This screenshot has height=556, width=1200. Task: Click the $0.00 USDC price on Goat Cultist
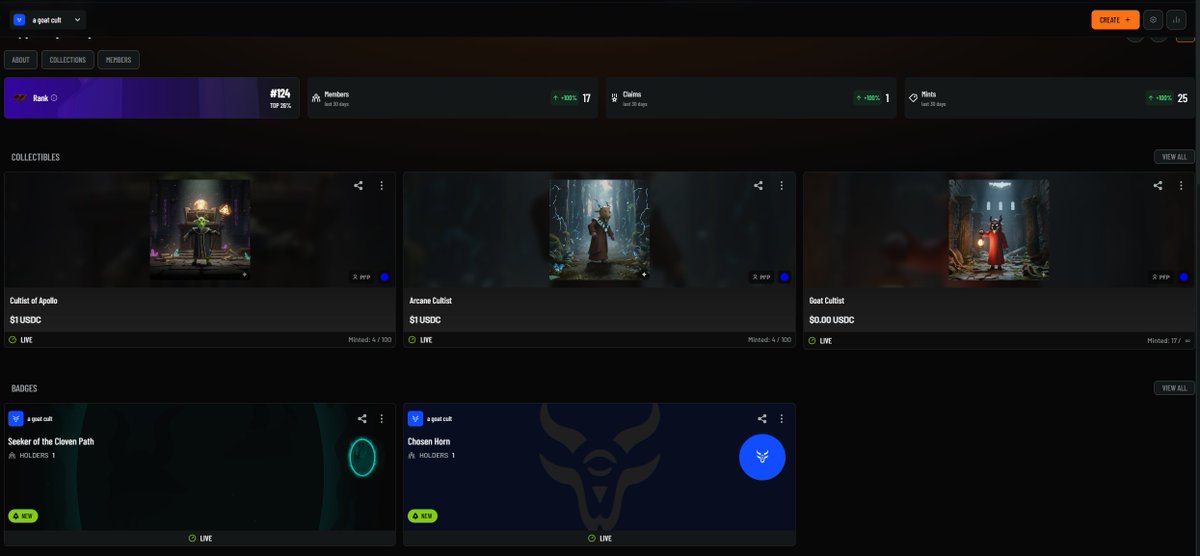(x=832, y=320)
